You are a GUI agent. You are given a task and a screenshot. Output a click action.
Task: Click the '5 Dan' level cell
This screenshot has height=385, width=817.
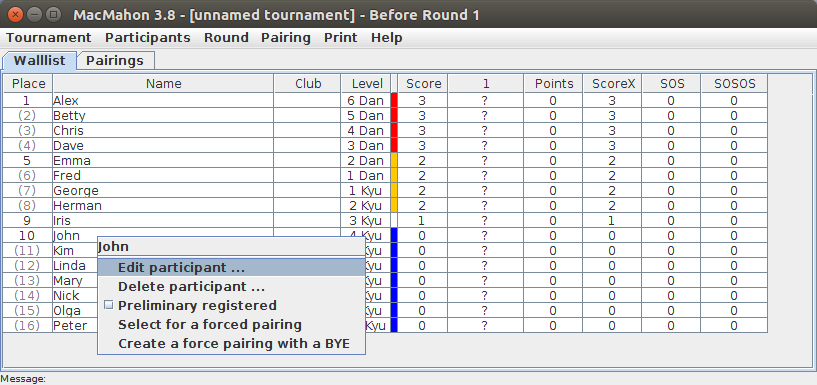[366, 116]
